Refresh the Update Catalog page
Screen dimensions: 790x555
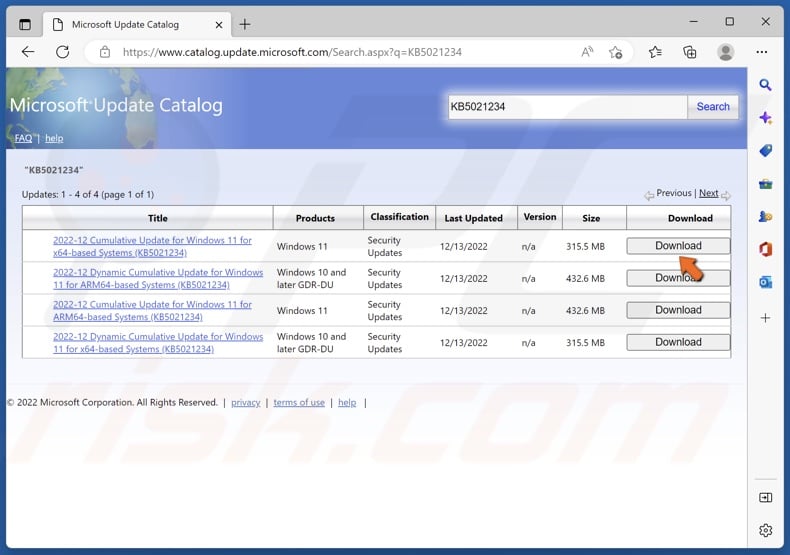coord(62,52)
